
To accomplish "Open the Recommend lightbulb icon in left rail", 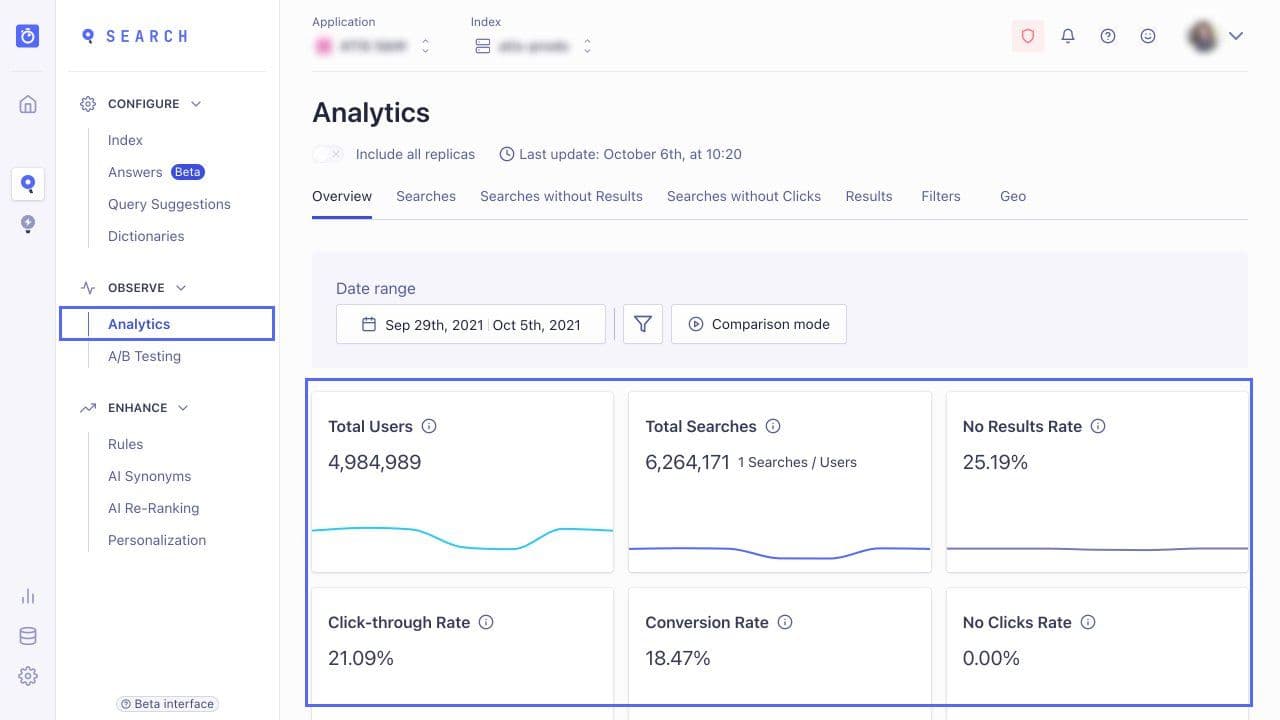I will [28, 224].
